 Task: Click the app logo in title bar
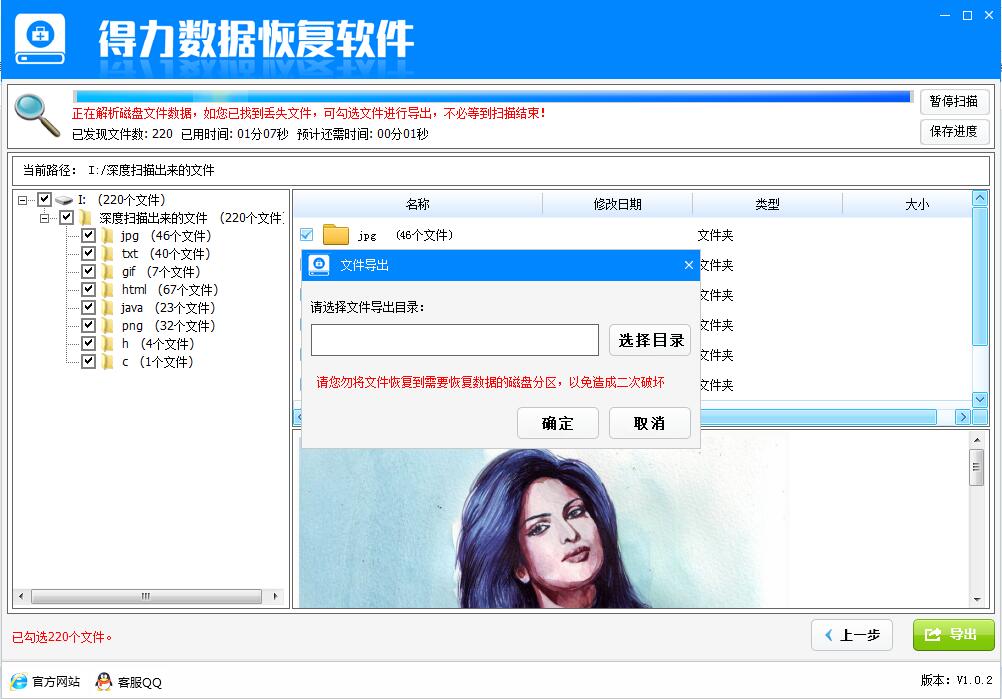point(40,40)
